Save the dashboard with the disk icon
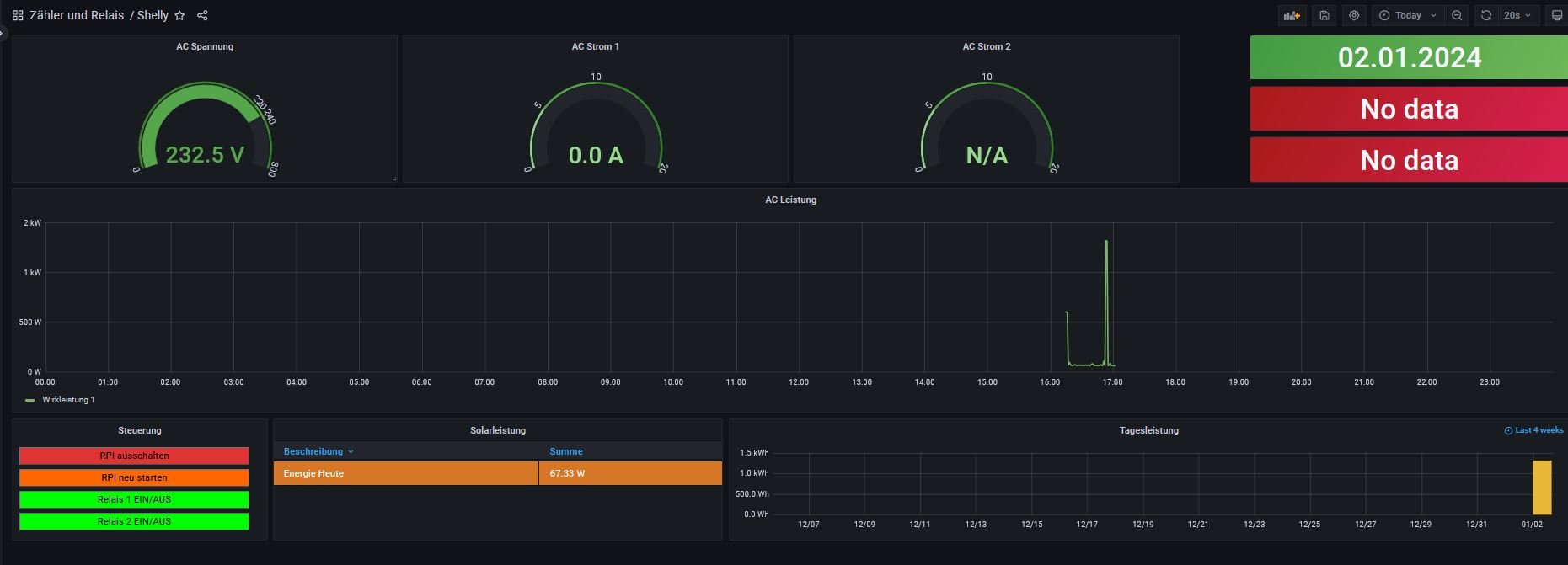This screenshot has height=565, width=1568. 1325,15
